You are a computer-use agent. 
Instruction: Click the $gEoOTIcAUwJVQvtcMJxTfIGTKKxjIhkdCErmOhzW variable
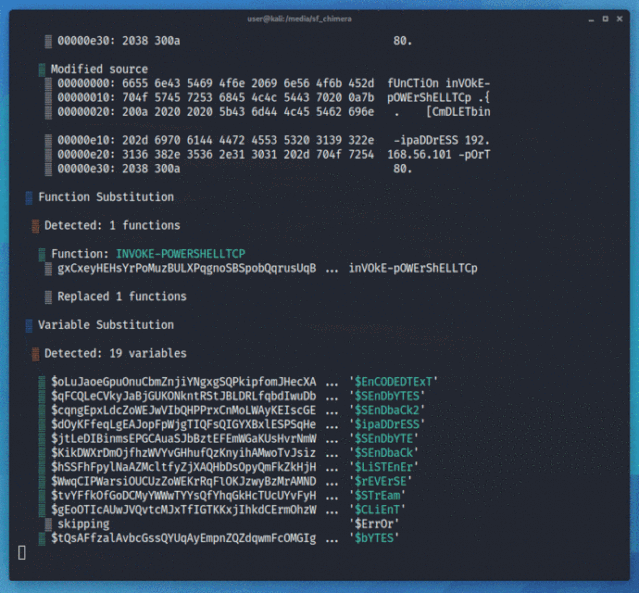click(x=183, y=510)
